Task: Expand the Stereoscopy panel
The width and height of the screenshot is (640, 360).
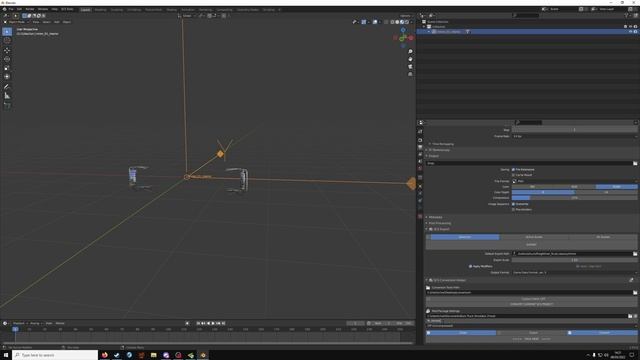Action: [438, 150]
